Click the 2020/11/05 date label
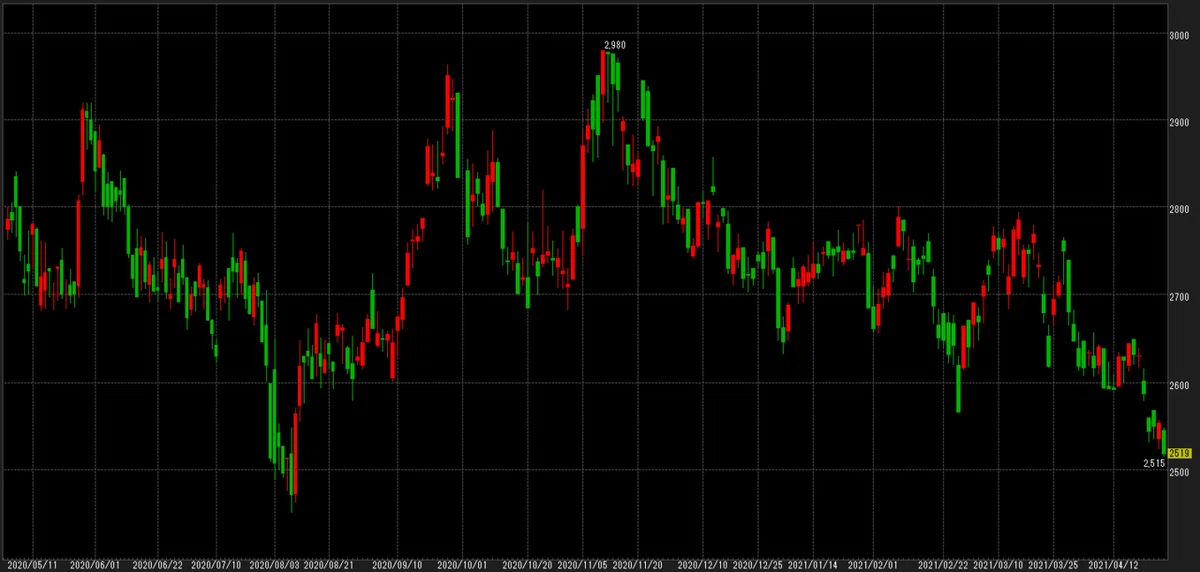 click(x=581, y=565)
